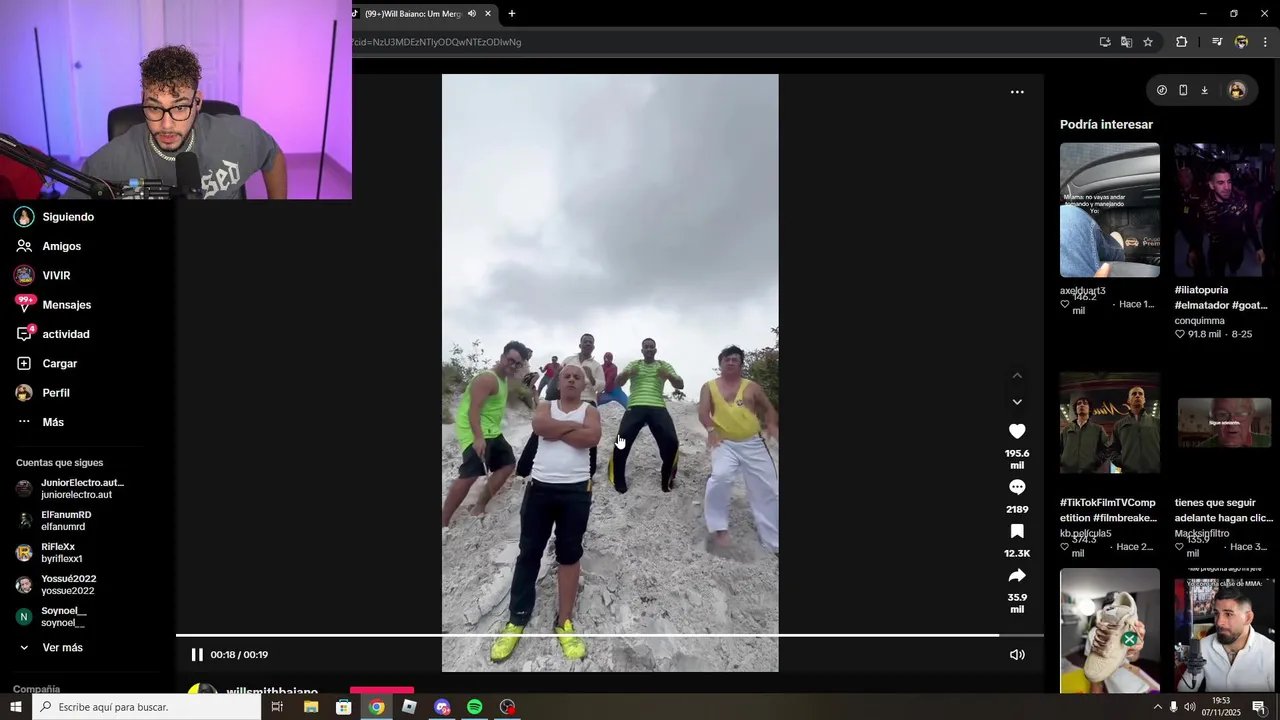Image resolution: width=1280 pixels, height=720 pixels.
Task: Open Yossué2022 followed account
Action: (x=56, y=585)
